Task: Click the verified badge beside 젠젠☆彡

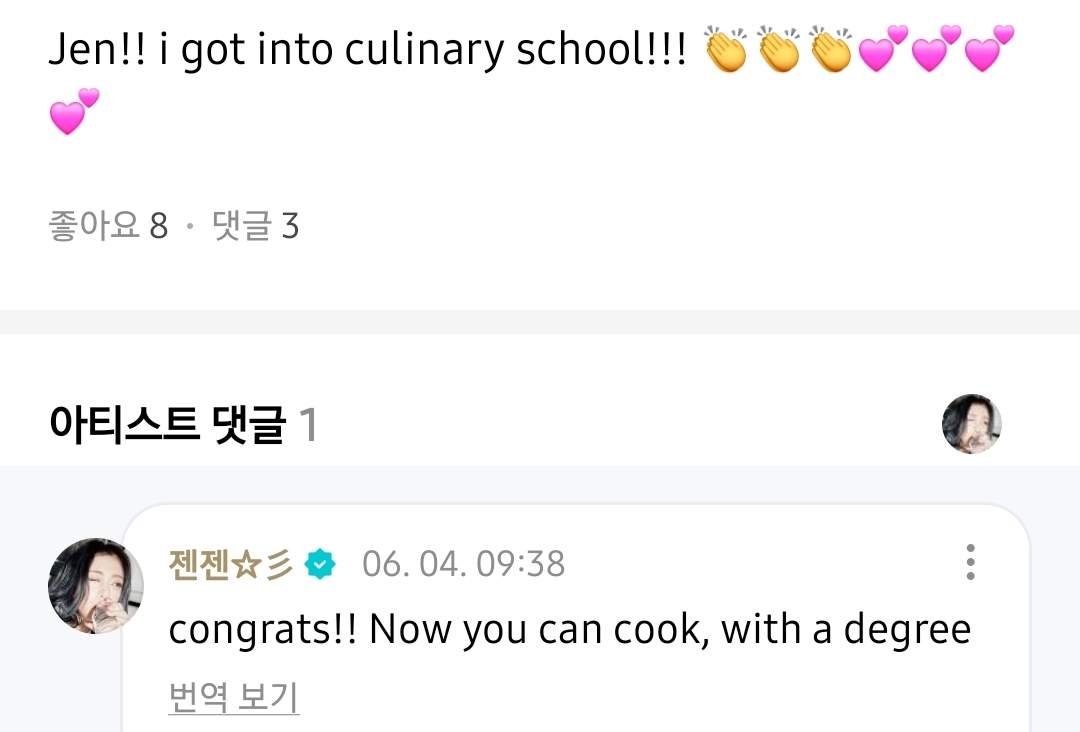Action: click(x=321, y=564)
